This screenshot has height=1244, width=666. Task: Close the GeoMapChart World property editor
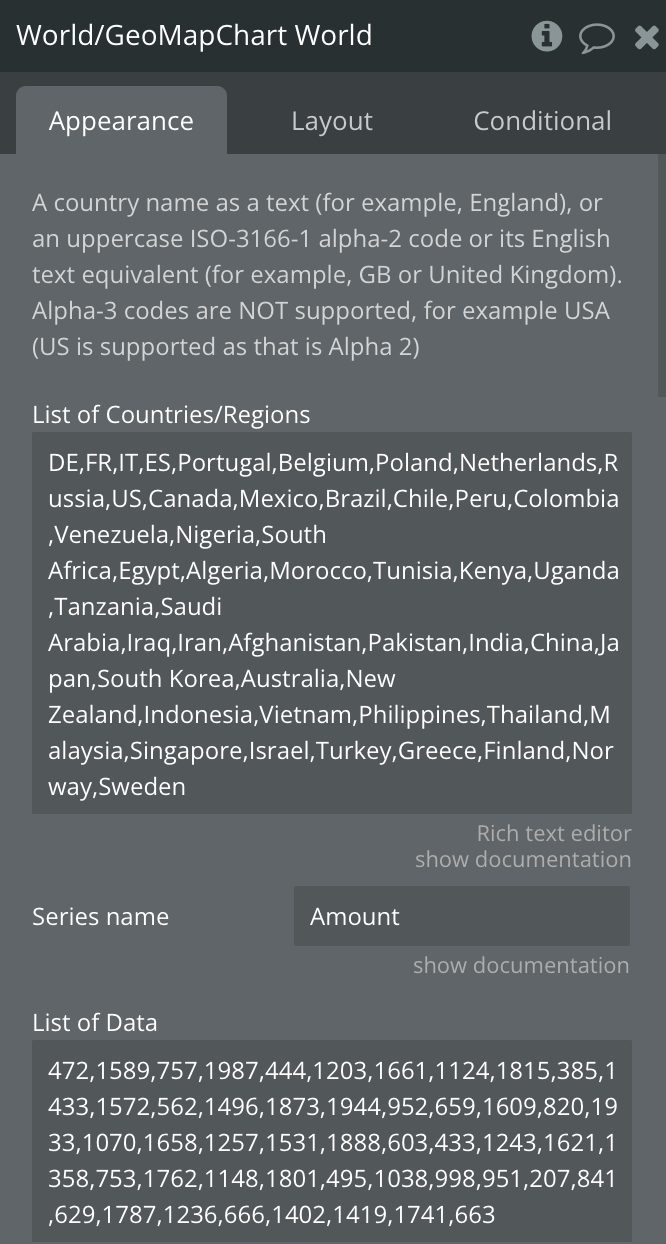(646, 38)
